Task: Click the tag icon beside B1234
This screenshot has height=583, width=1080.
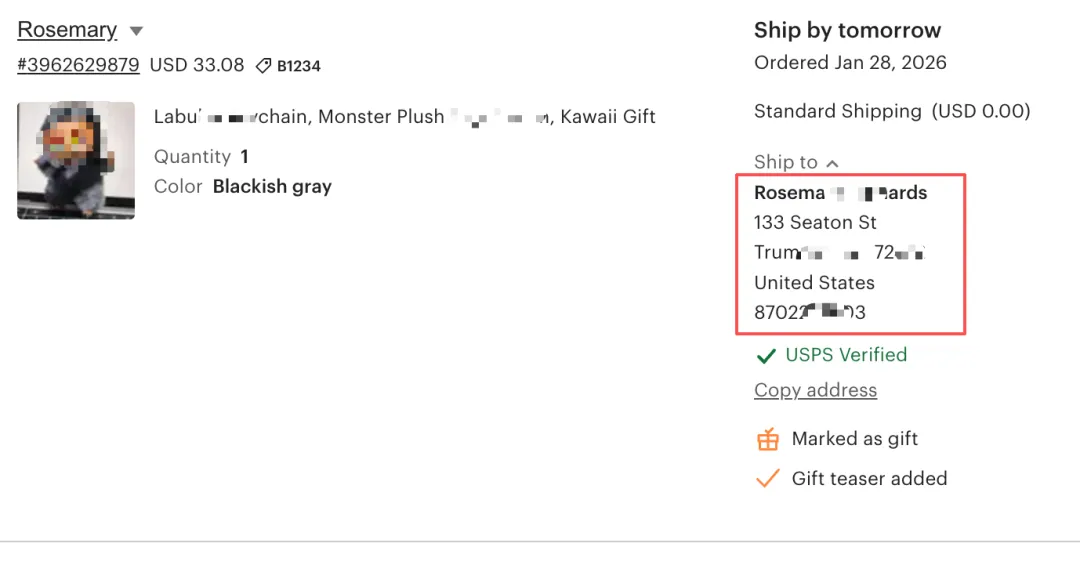Action: tap(263, 66)
